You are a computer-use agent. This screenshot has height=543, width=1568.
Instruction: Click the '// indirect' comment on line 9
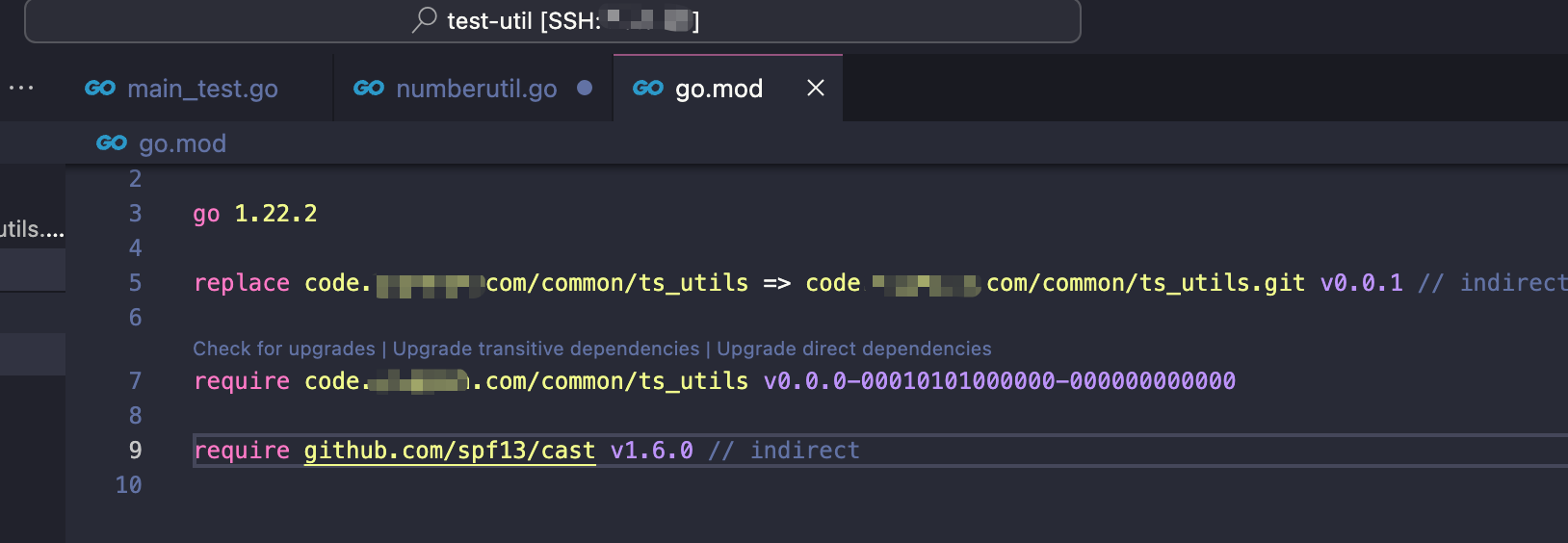tap(784, 451)
